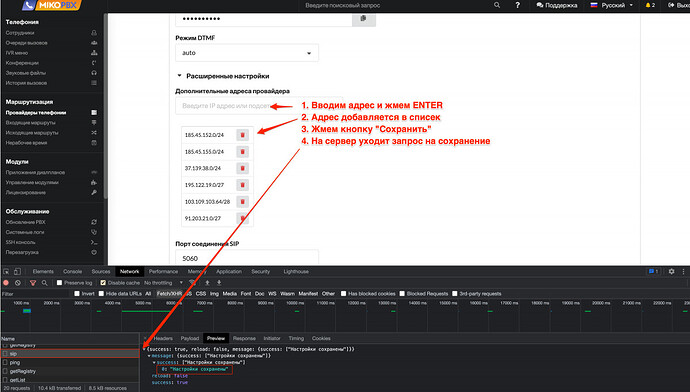Image resolution: width=690 pixels, height=392 pixels.
Task: Delete the 185.45.152.0/24 address entry
Action: [x=242, y=135]
